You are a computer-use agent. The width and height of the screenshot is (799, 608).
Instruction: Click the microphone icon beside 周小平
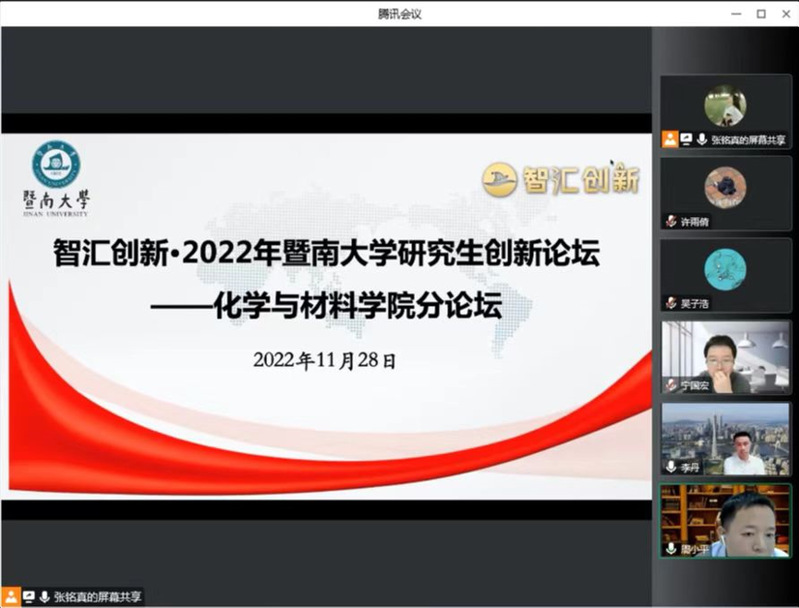(671, 548)
